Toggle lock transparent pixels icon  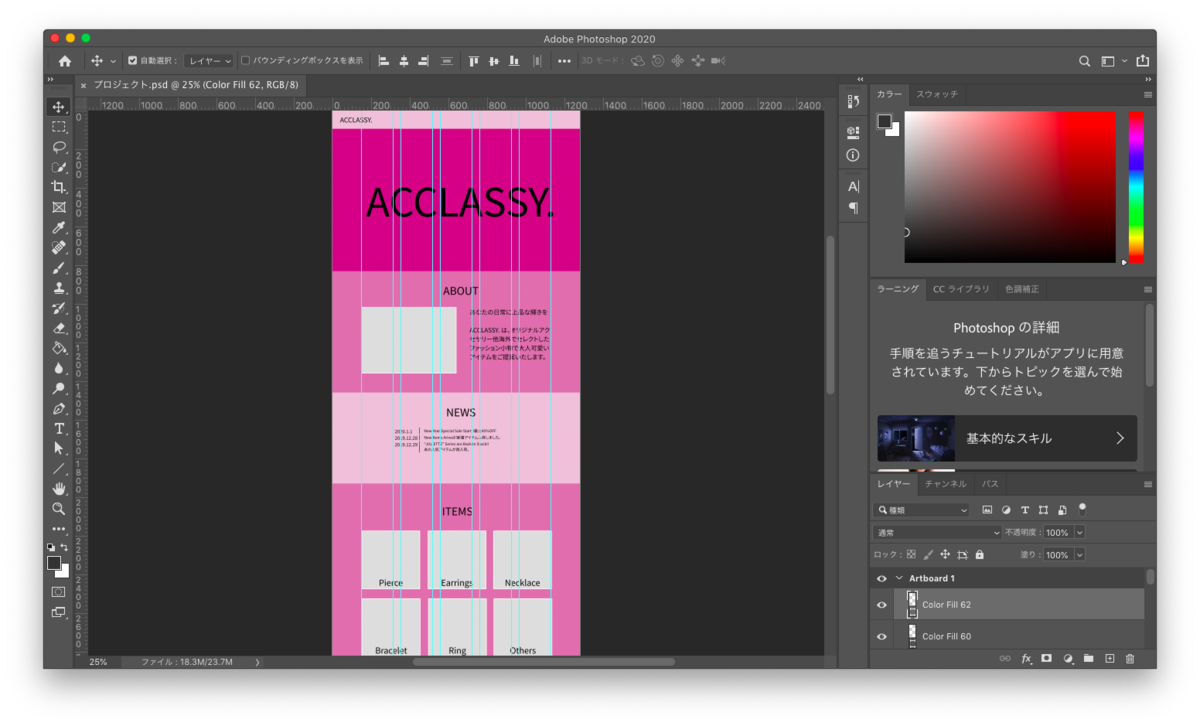911,555
